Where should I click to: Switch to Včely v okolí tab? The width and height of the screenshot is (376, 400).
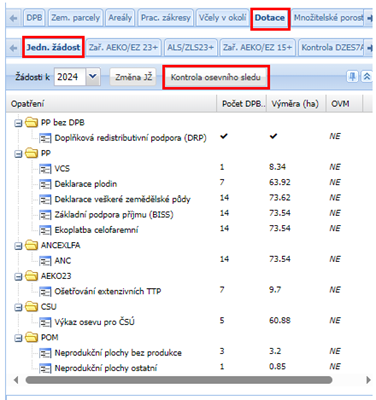[222, 17]
